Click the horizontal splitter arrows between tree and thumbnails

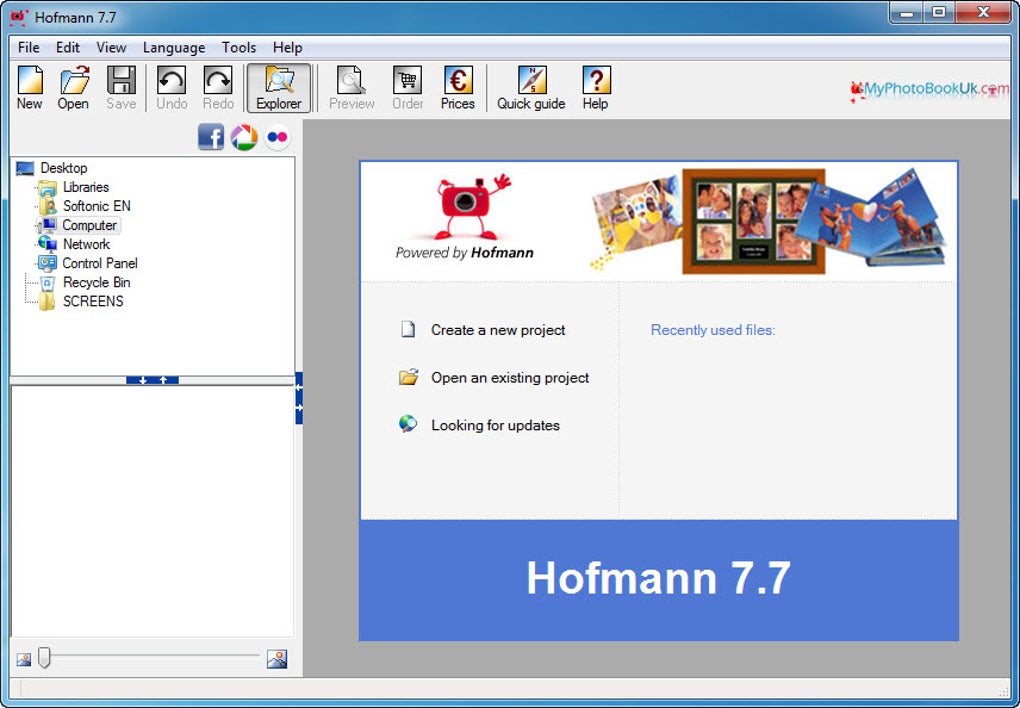(152, 380)
